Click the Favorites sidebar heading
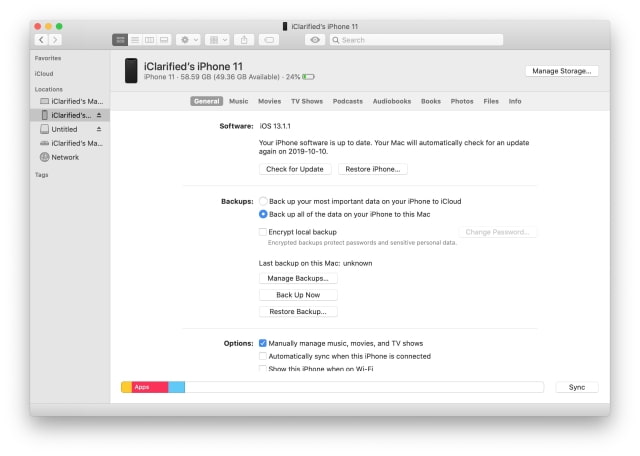640x456 pixels. [48, 58]
